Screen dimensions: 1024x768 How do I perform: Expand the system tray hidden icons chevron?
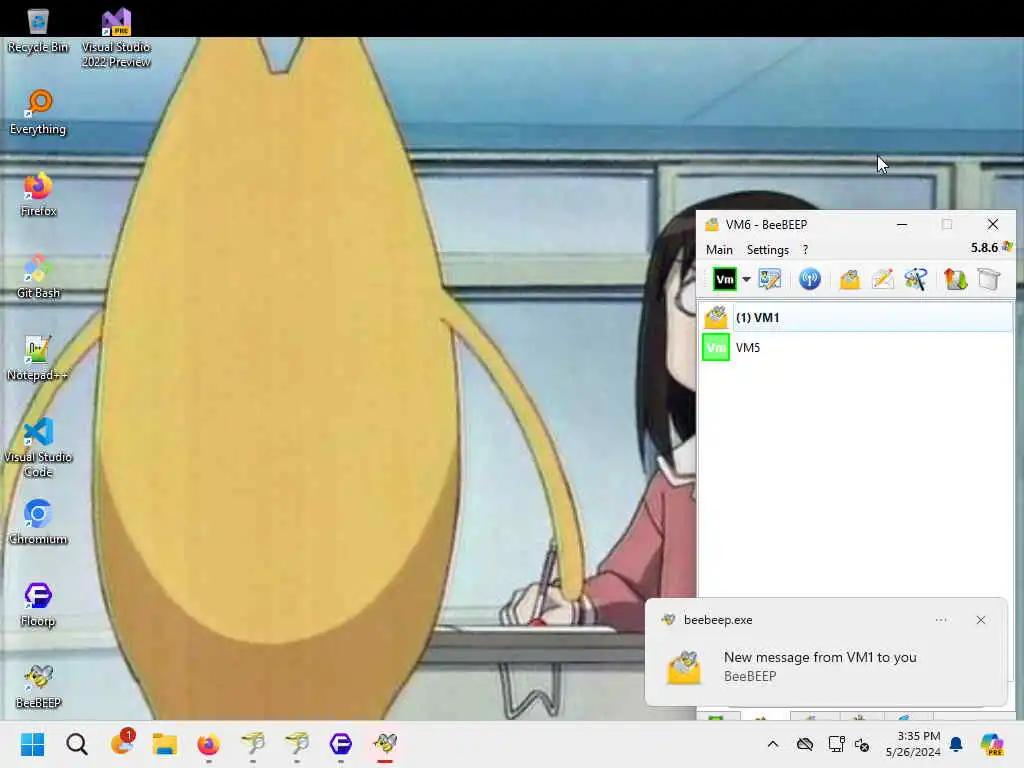773,744
